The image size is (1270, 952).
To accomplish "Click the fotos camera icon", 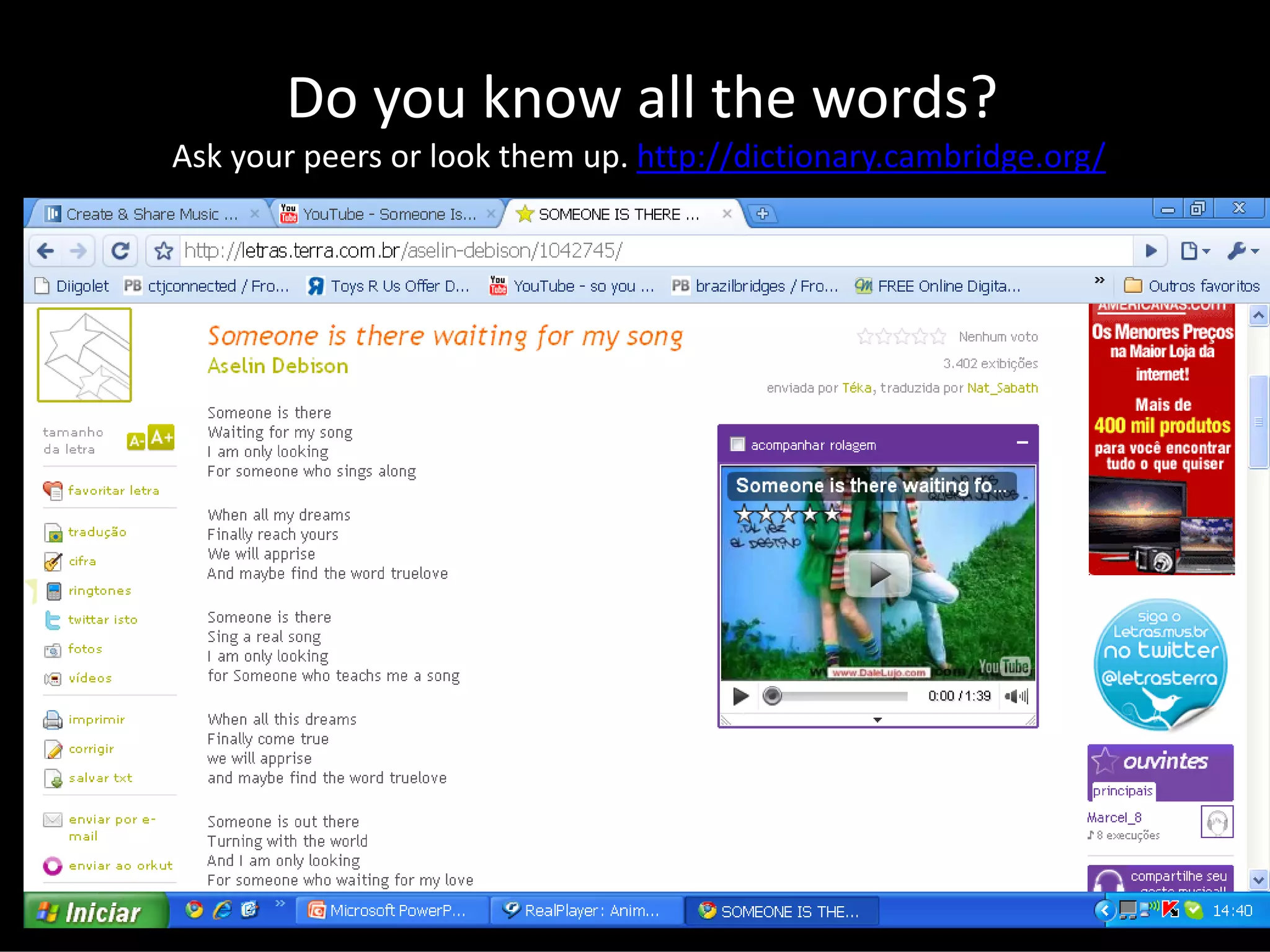I will click(53, 650).
